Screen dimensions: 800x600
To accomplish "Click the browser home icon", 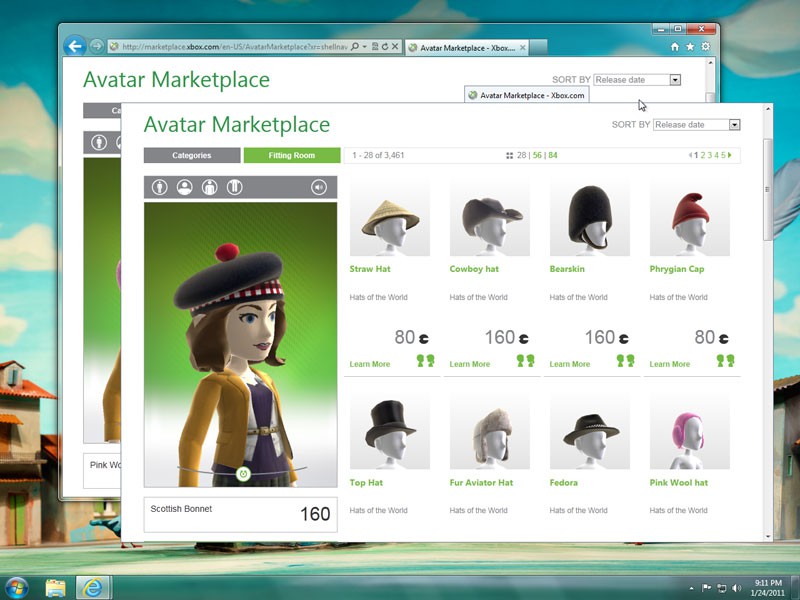I will tap(675, 46).
